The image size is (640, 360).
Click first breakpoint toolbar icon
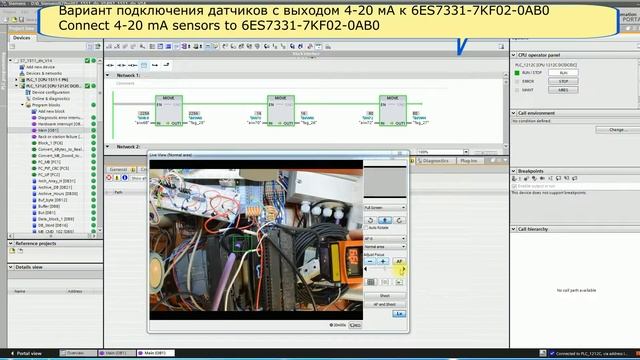pos(515,178)
